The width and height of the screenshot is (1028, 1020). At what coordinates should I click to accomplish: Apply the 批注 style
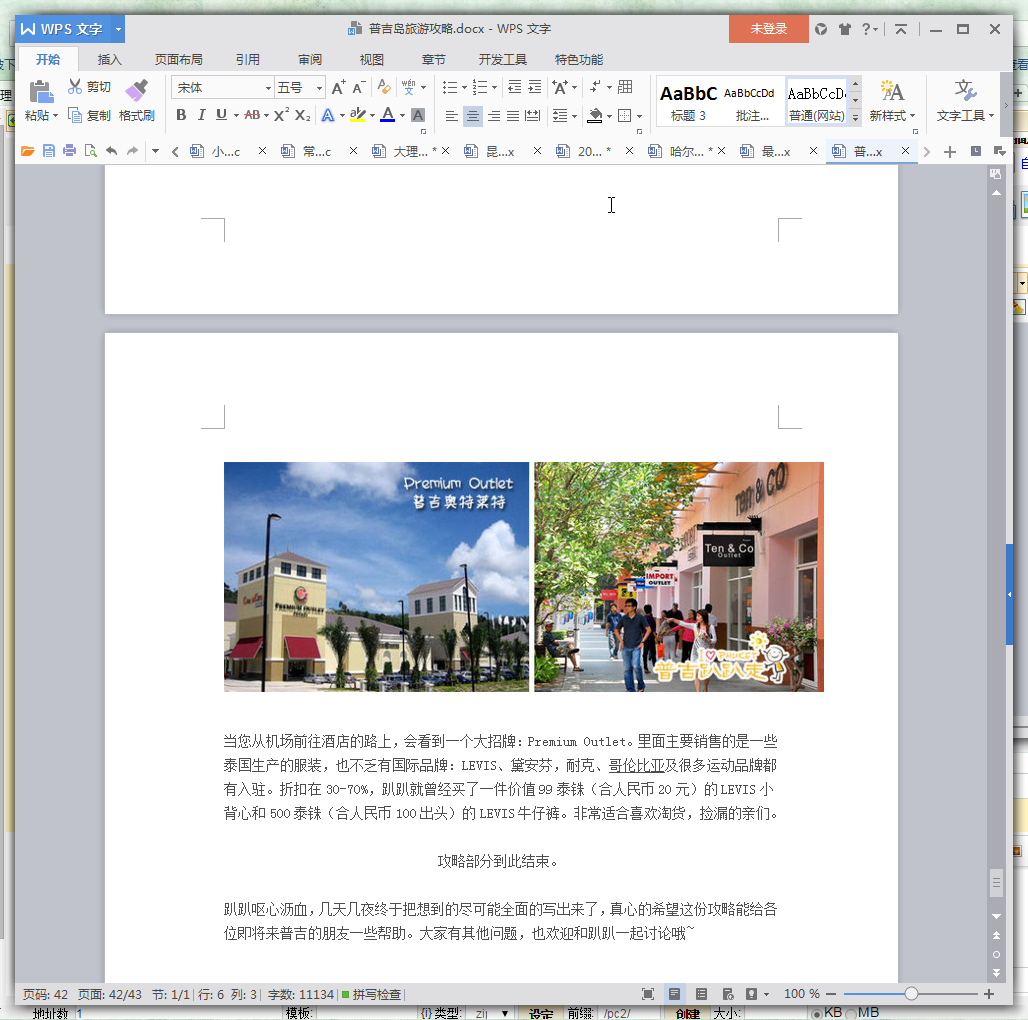[751, 102]
